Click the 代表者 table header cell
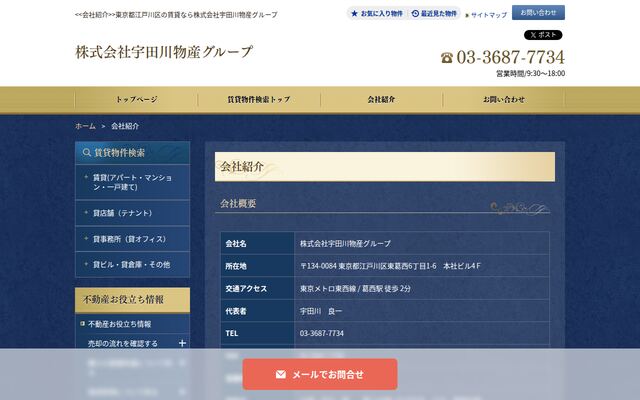 click(258, 311)
